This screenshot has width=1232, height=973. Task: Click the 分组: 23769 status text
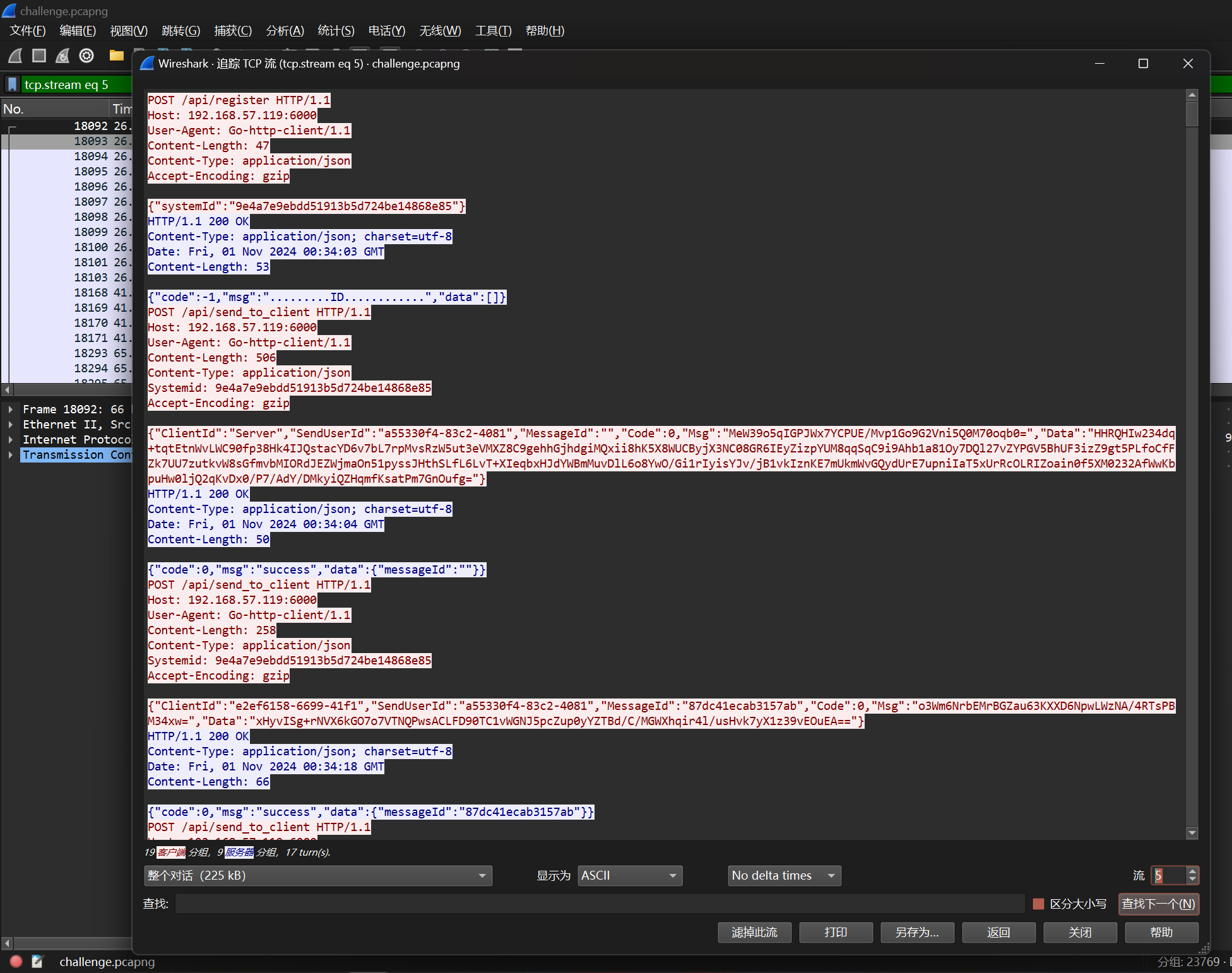[x=1188, y=962]
